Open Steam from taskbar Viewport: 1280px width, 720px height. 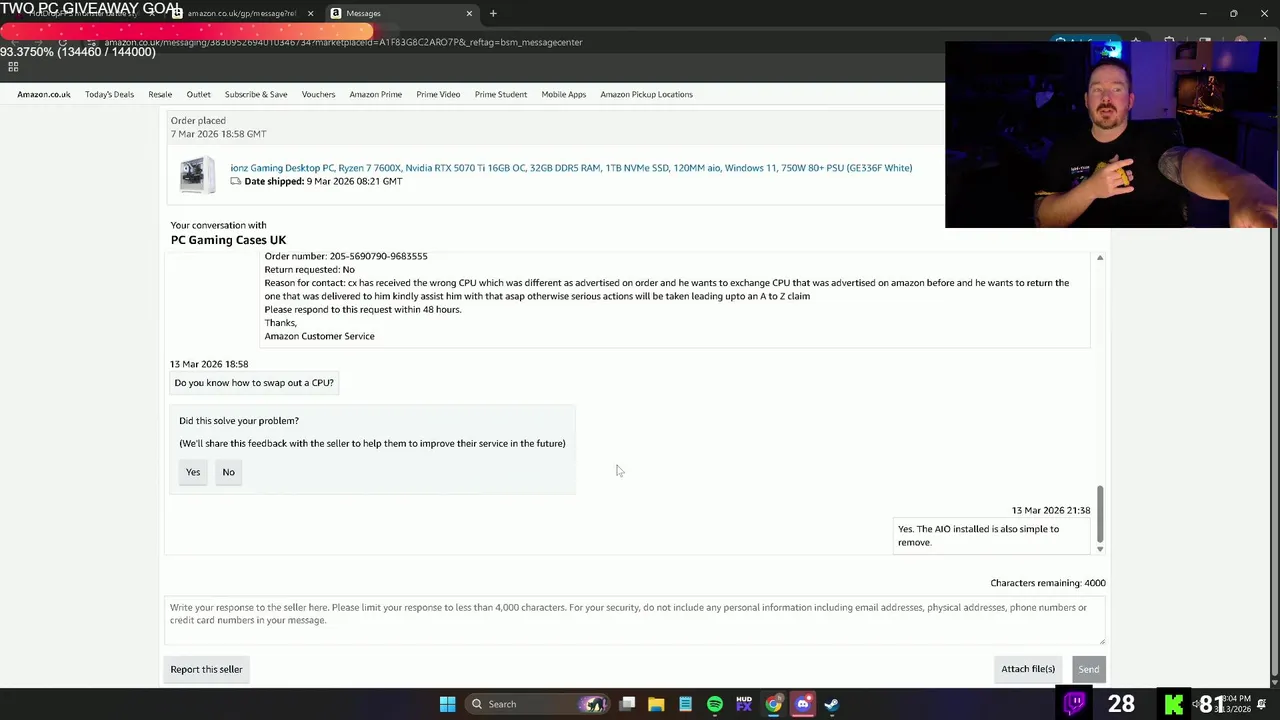831,704
